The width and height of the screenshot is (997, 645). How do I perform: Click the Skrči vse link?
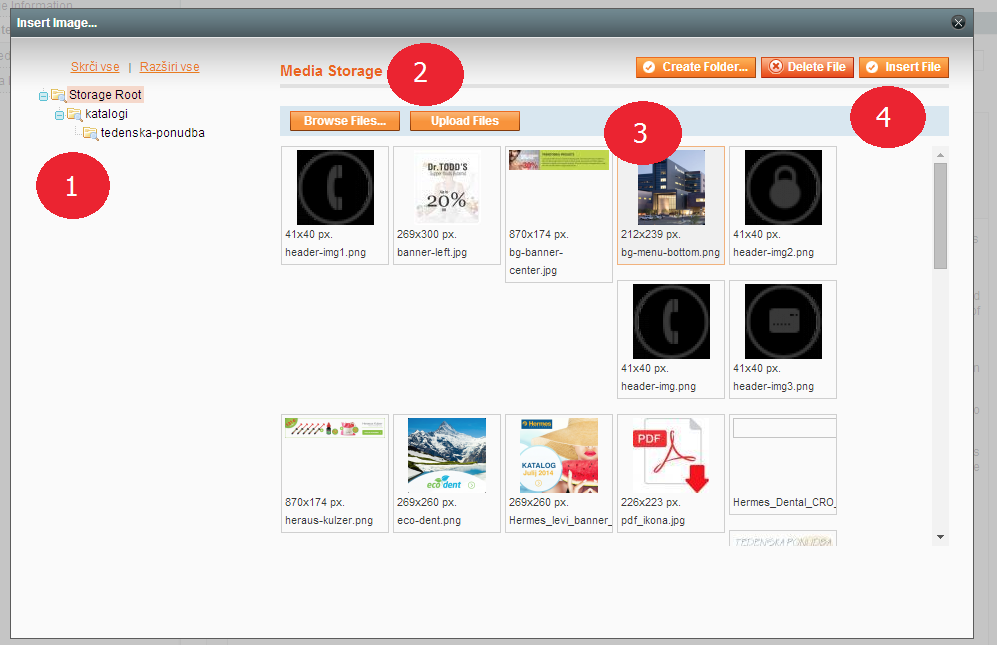click(95, 67)
